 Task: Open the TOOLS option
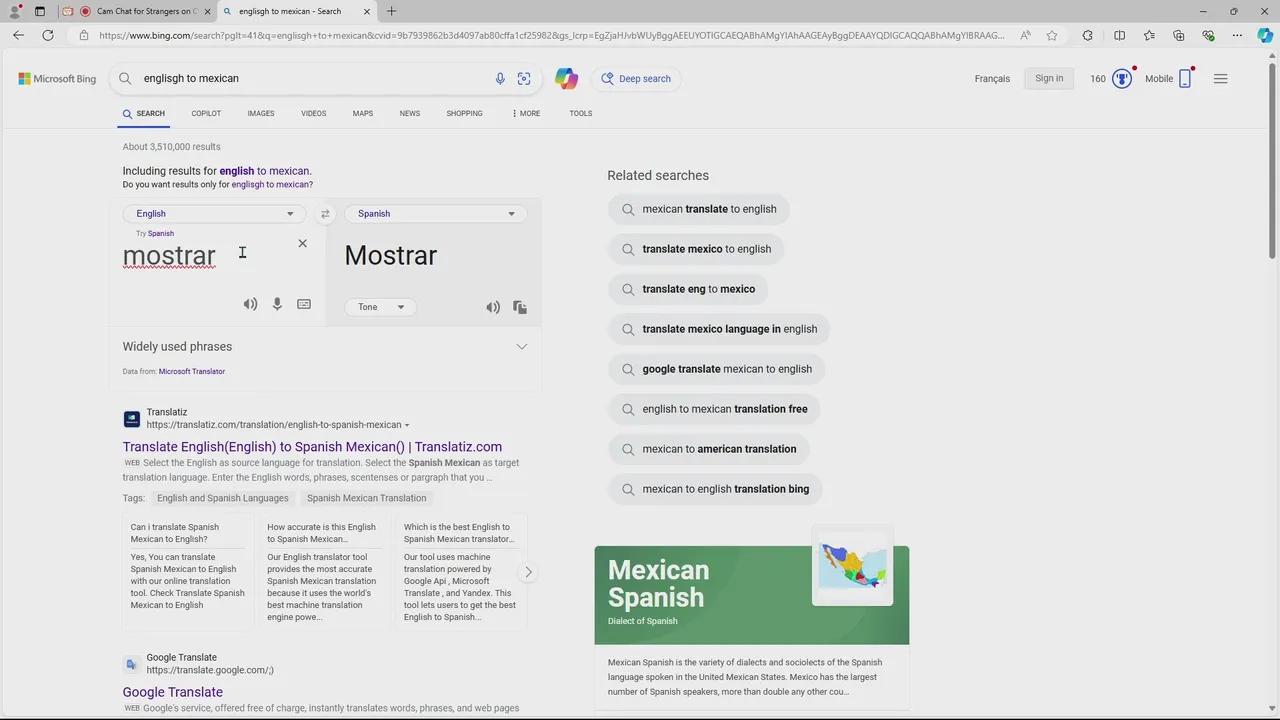(x=581, y=113)
